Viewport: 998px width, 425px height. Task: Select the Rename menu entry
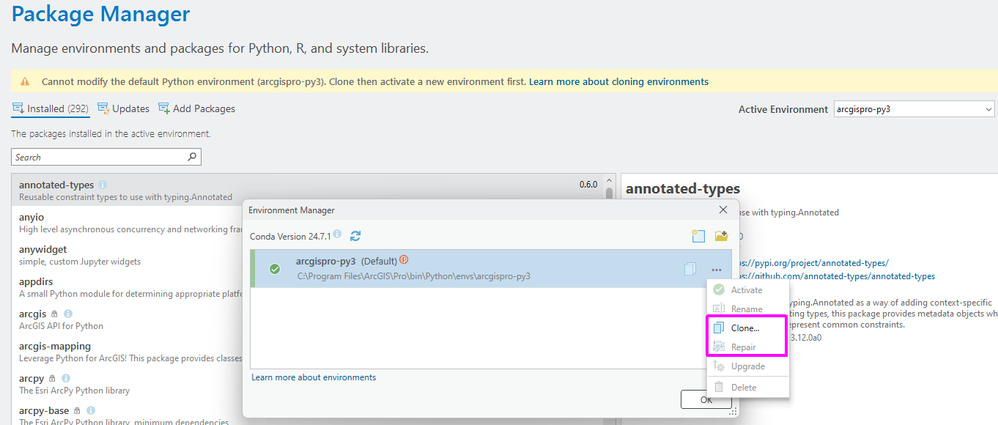[x=747, y=309]
